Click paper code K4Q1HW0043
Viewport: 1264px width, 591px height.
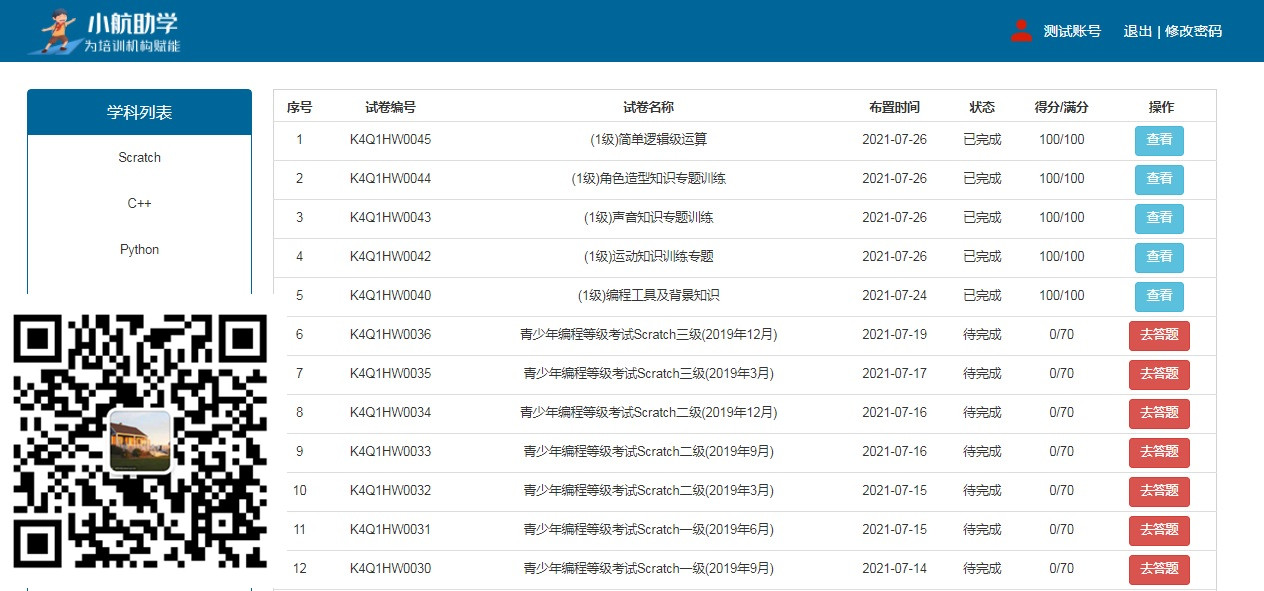point(390,218)
